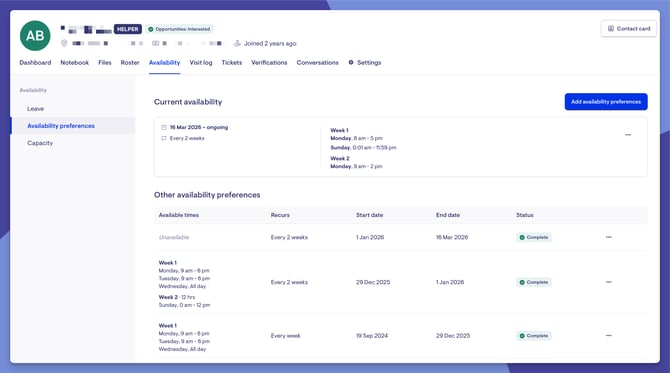This screenshot has height=373, width=670.
Task: Open the Settings tab
Action: coord(364,62)
